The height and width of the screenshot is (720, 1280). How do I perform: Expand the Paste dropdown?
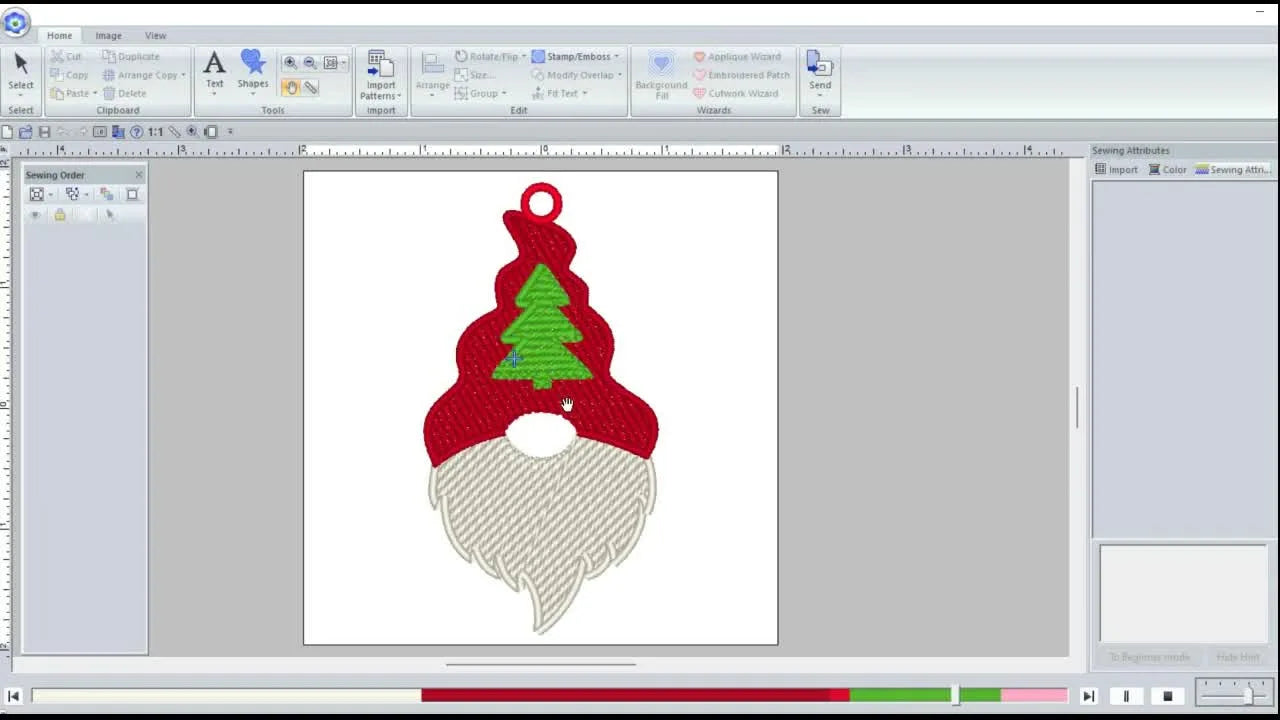pyautogui.click(x=95, y=94)
